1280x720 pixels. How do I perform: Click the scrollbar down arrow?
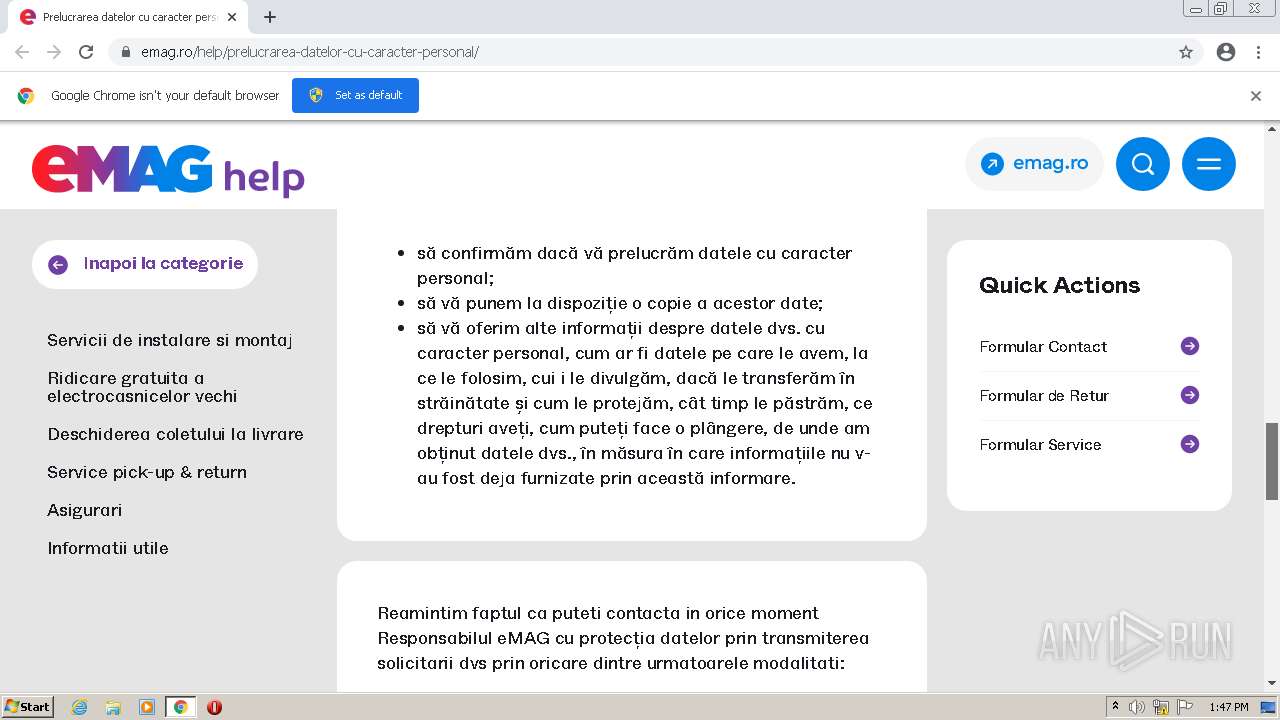coord(1272,683)
